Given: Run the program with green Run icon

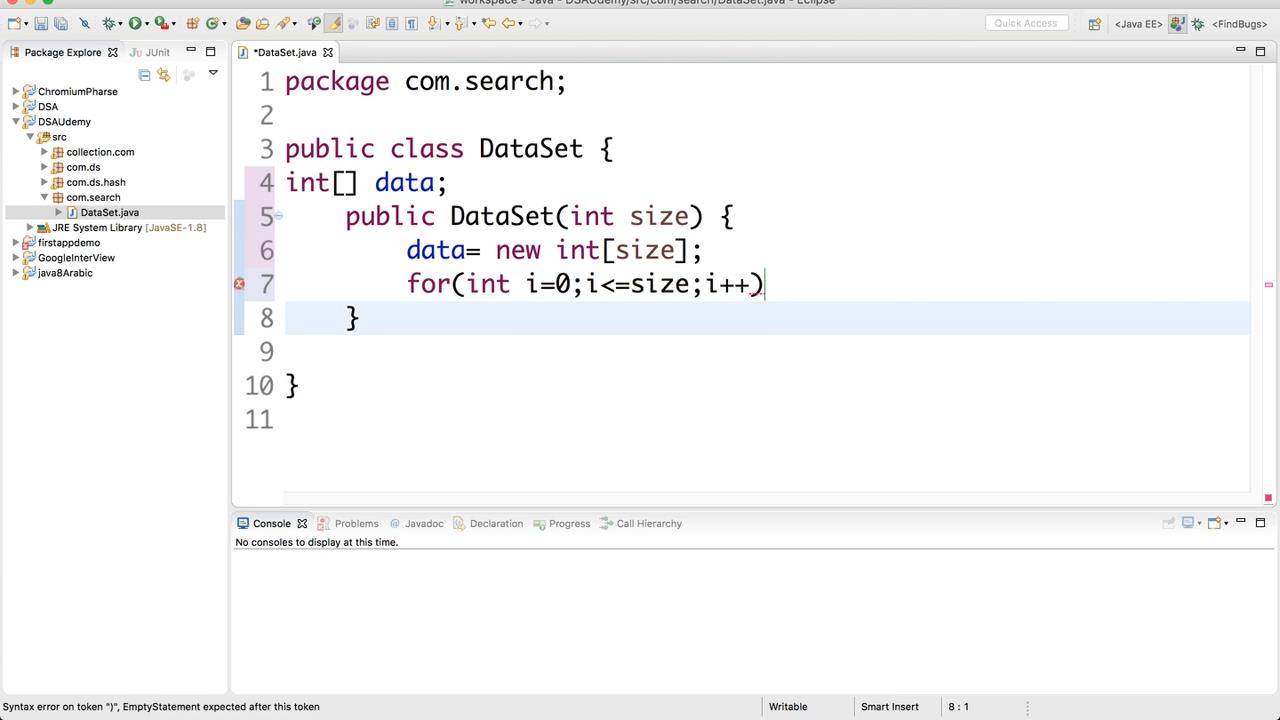Looking at the screenshot, I should point(134,23).
